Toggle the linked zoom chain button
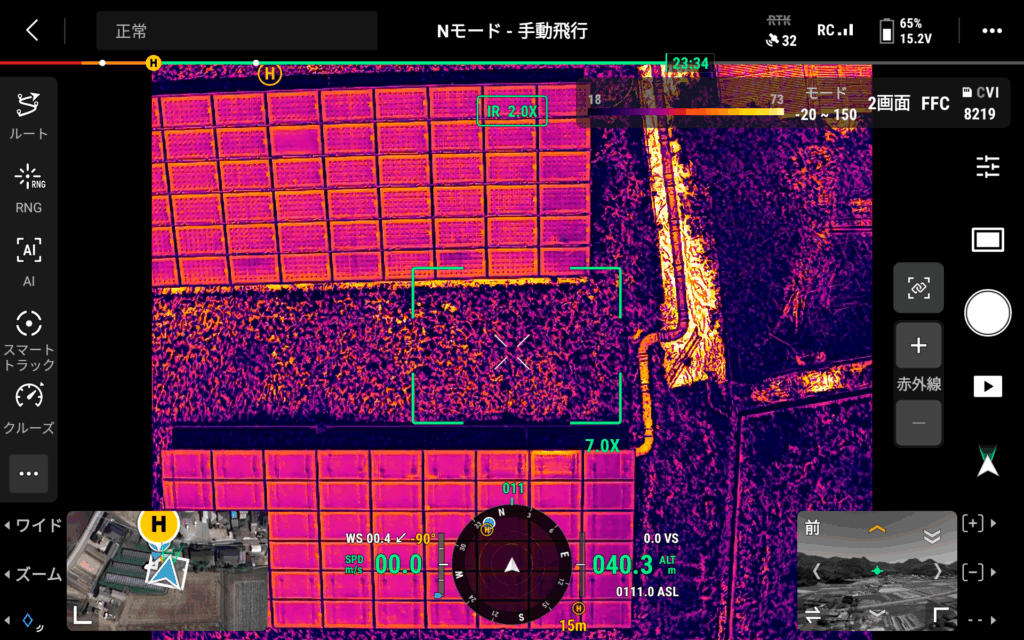Image resolution: width=1024 pixels, height=640 pixels. [918, 288]
